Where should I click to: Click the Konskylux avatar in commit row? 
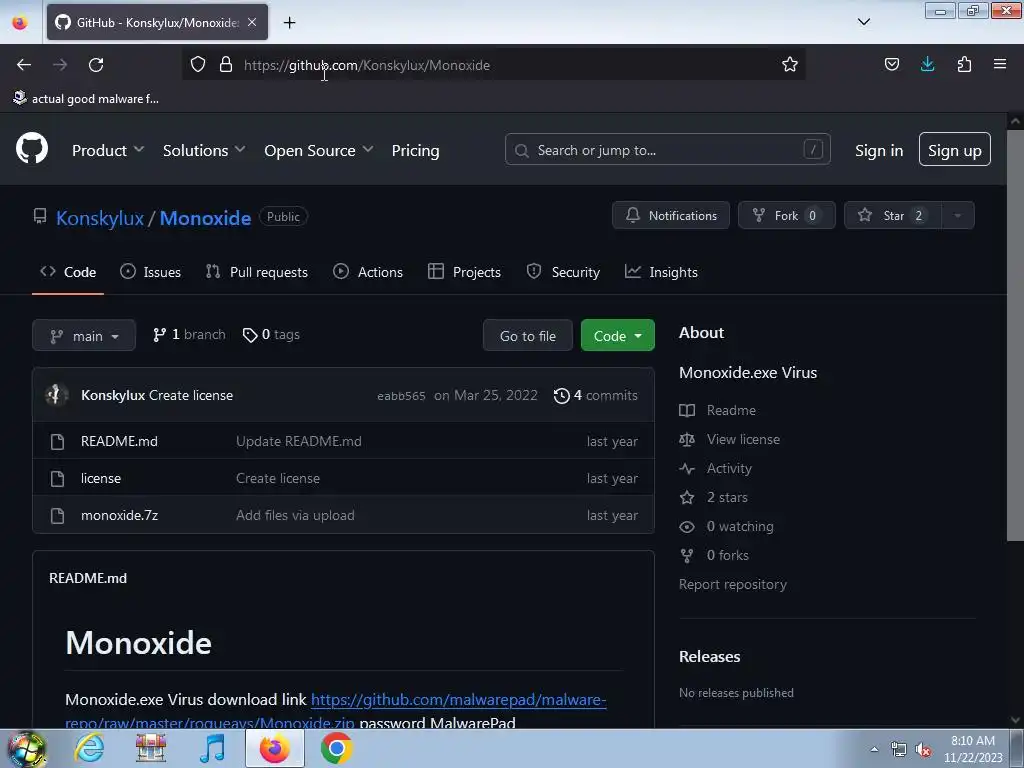[57, 395]
